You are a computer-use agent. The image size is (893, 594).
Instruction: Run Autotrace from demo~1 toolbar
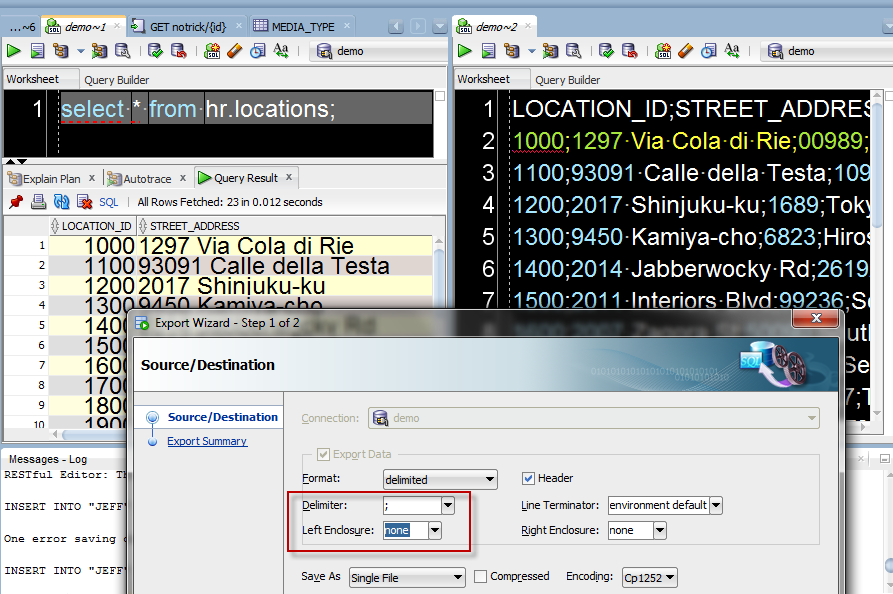point(99,51)
